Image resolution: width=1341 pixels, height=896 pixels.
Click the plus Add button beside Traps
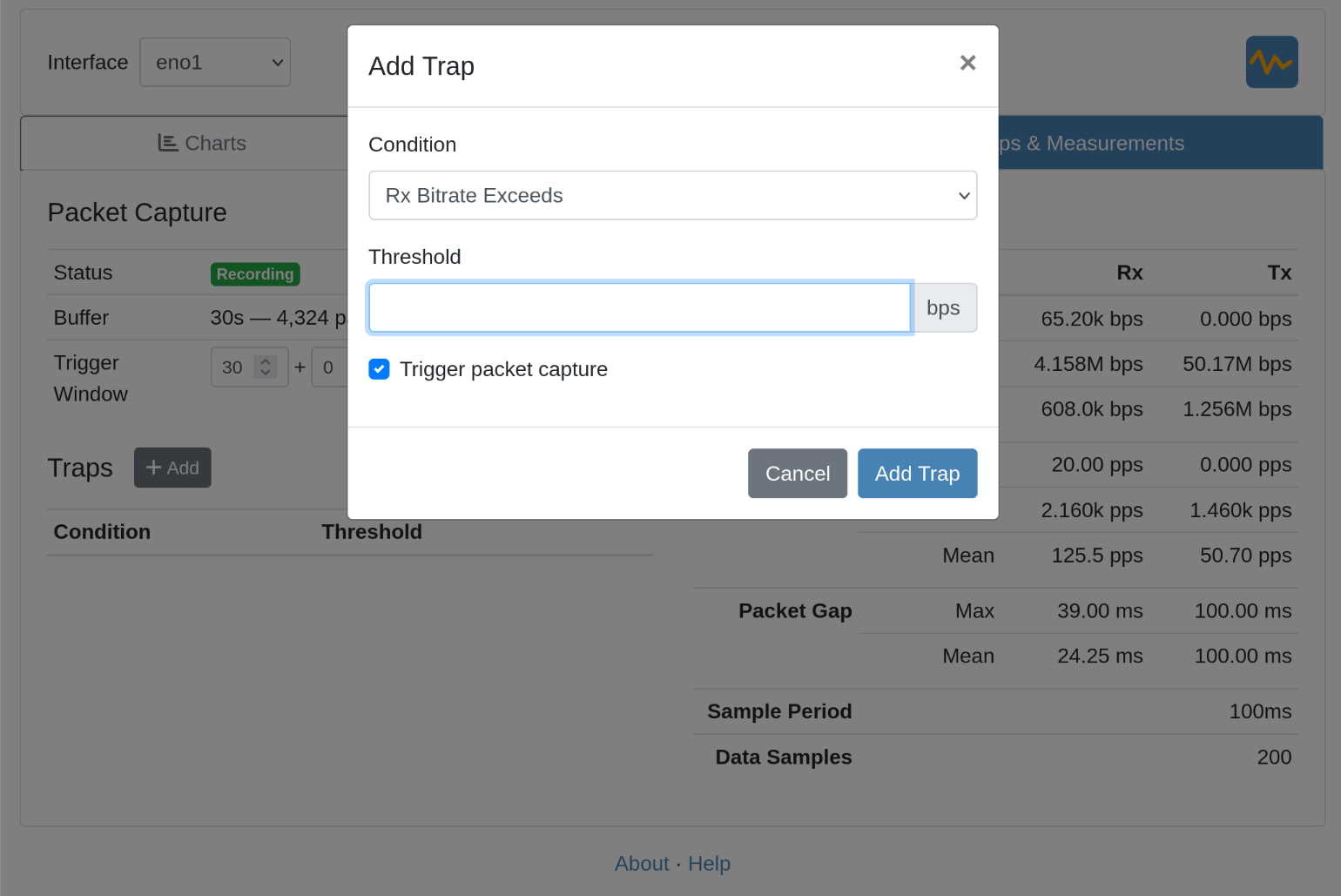click(x=172, y=468)
